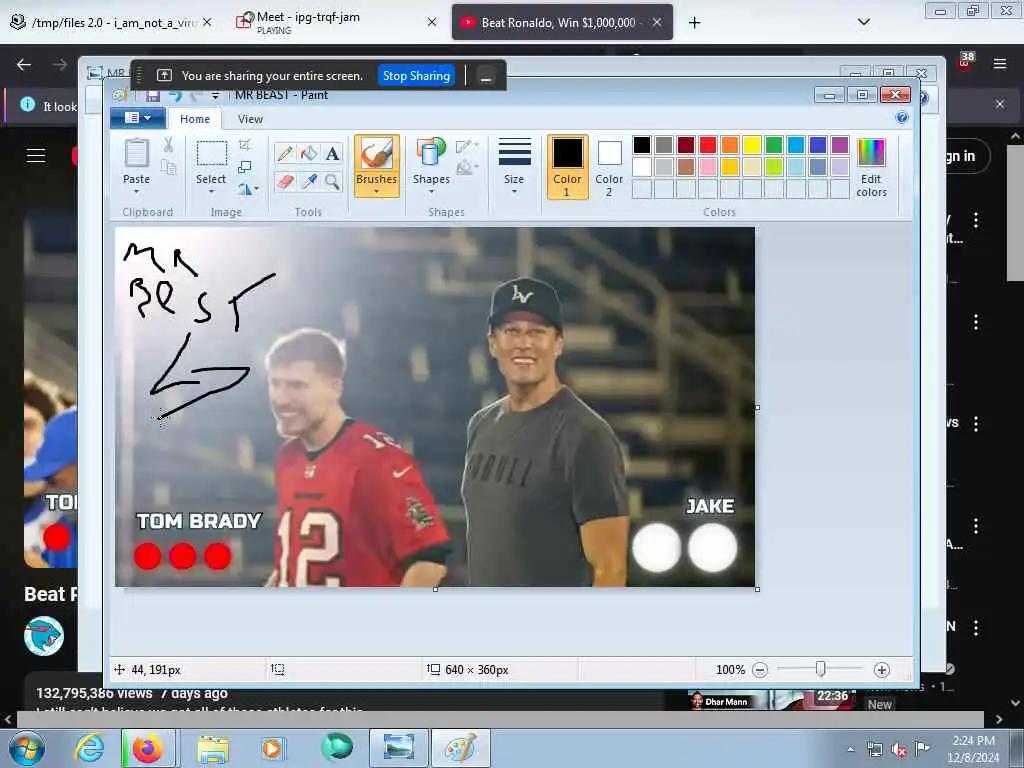
Task: Click the Firefox taskbar icon
Action: (x=148, y=748)
